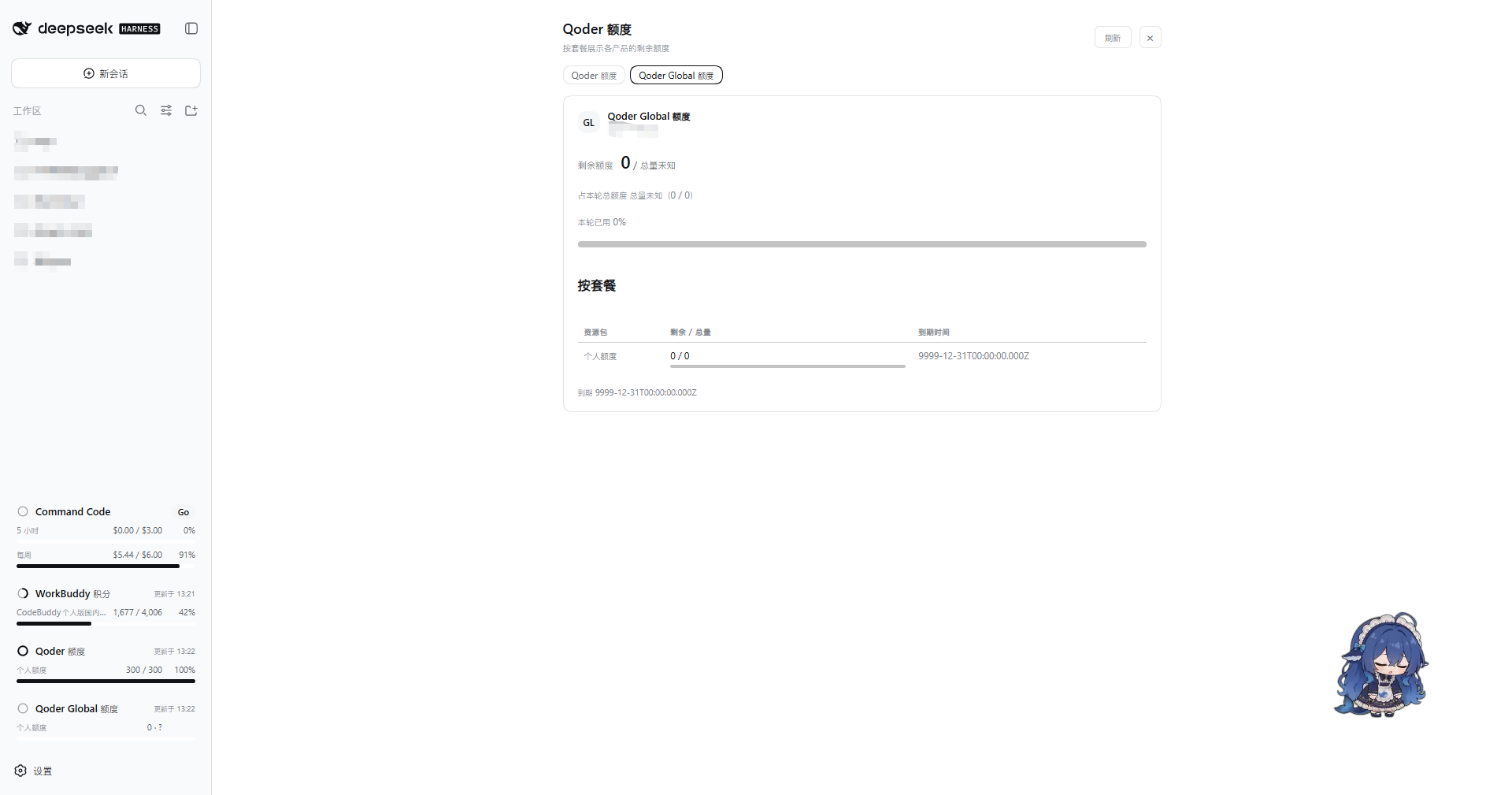Click the table expiry date 9999-12-31 cell
Screen dimensions: 1512x795
[x=973, y=356]
